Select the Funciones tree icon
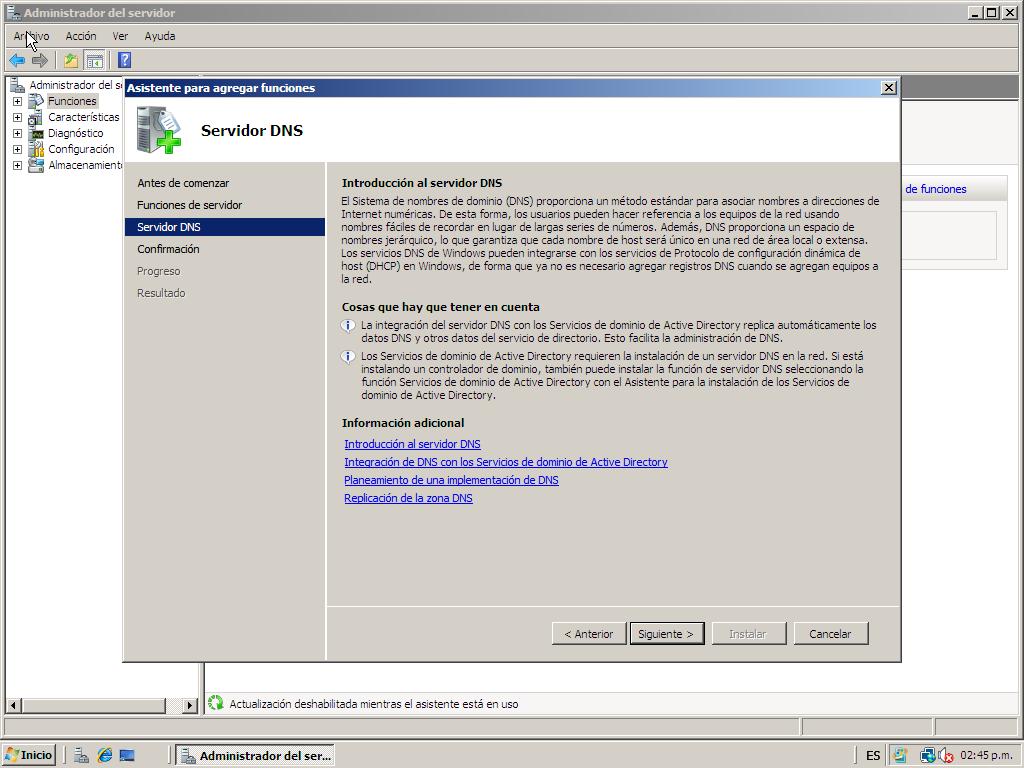1024x768 pixels. click(37, 101)
